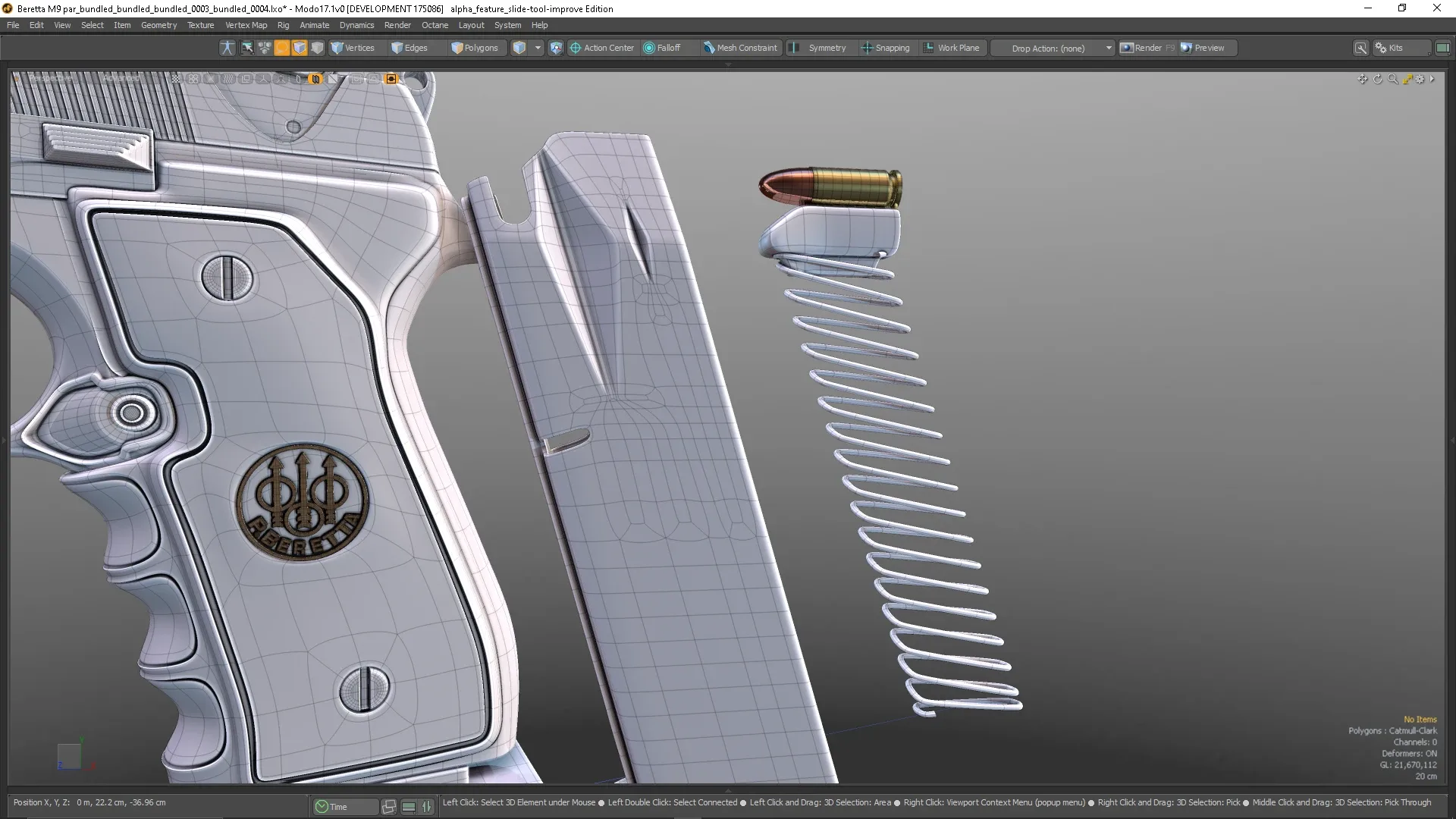Click the viewport zoom magnifier icon

coord(1392,79)
